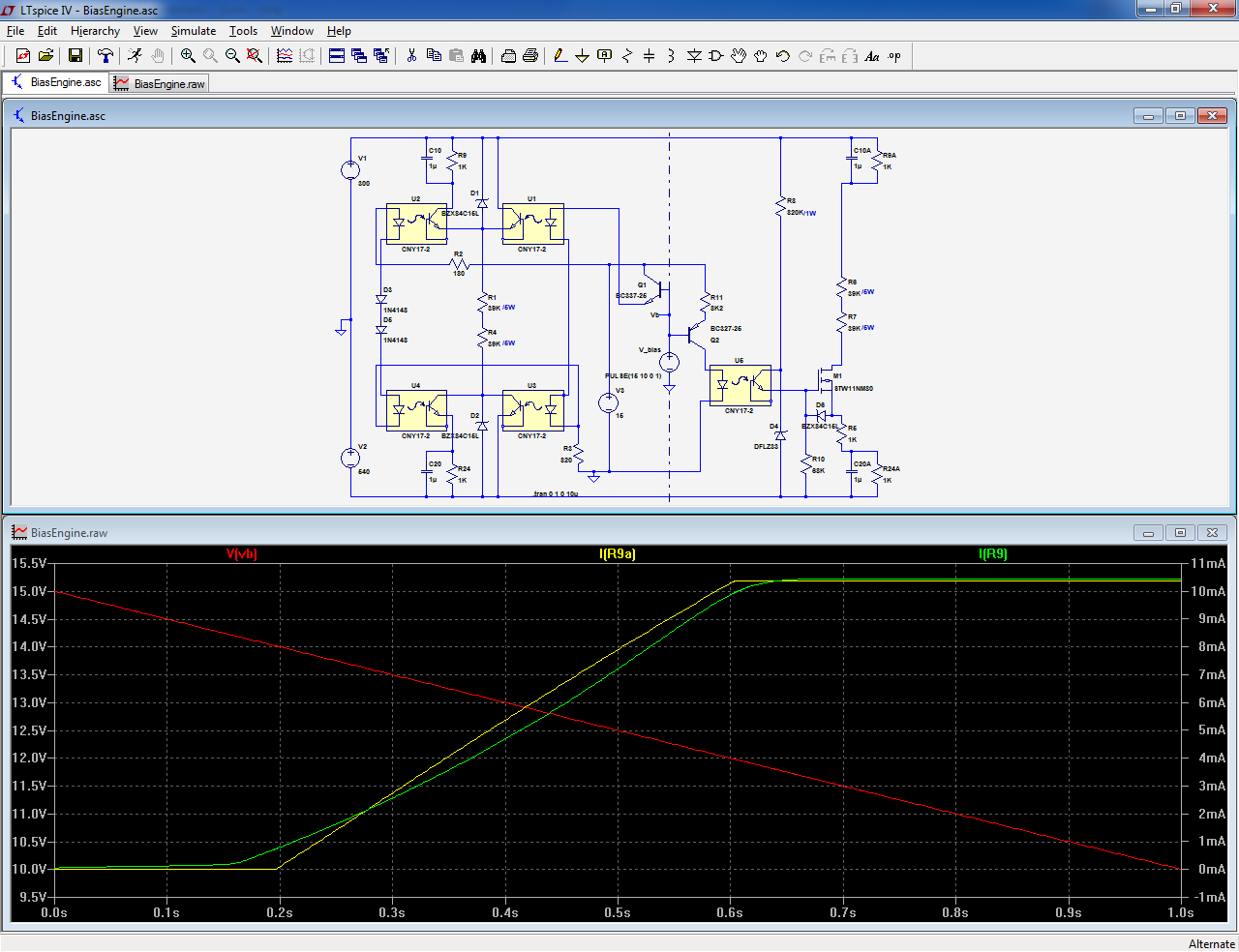The height and width of the screenshot is (952, 1239).
Task: Open the Window menu
Action: (x=292, y=31)
